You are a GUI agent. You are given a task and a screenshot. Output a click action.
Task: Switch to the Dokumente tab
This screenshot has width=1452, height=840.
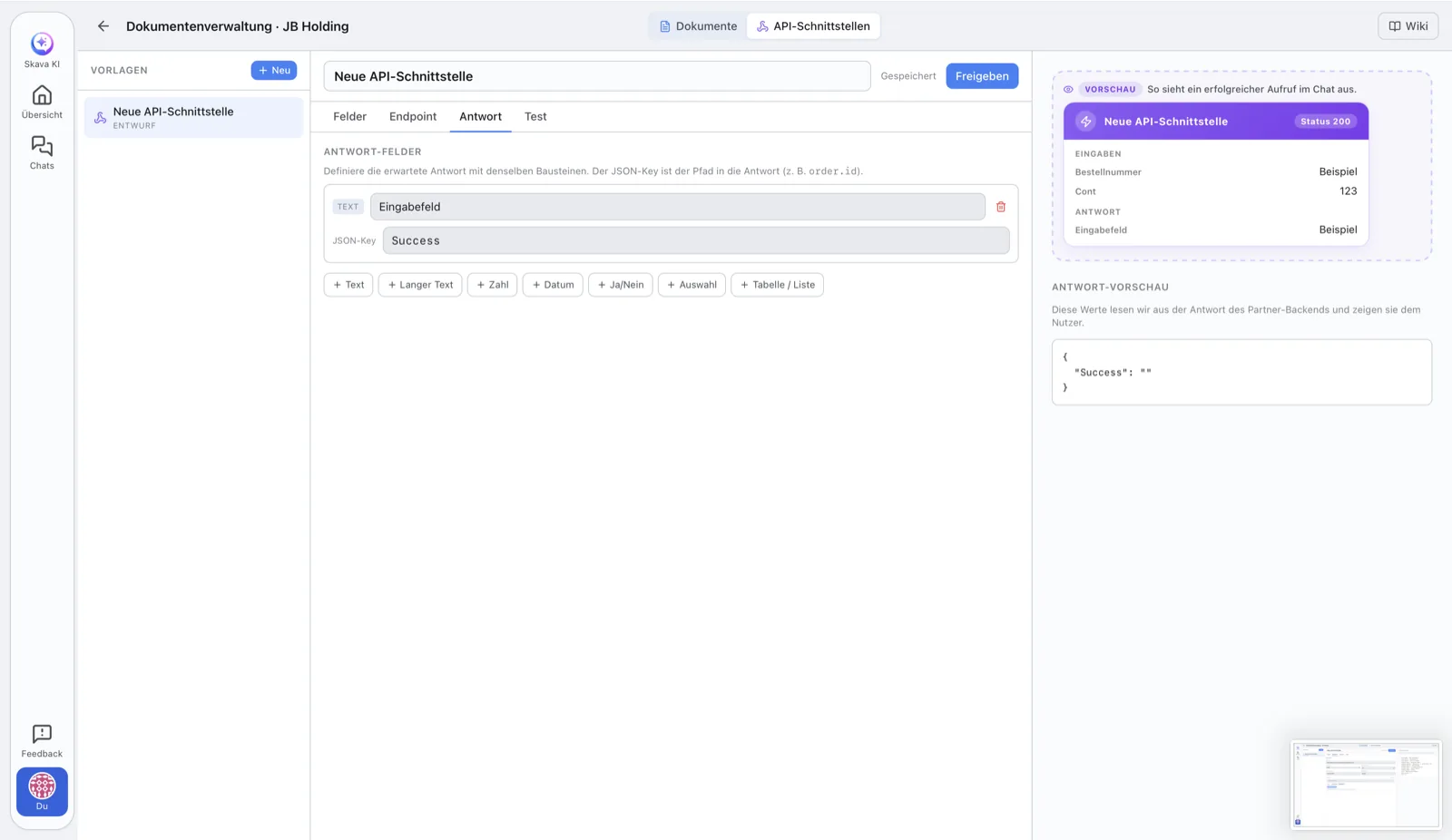pos(698,26)
